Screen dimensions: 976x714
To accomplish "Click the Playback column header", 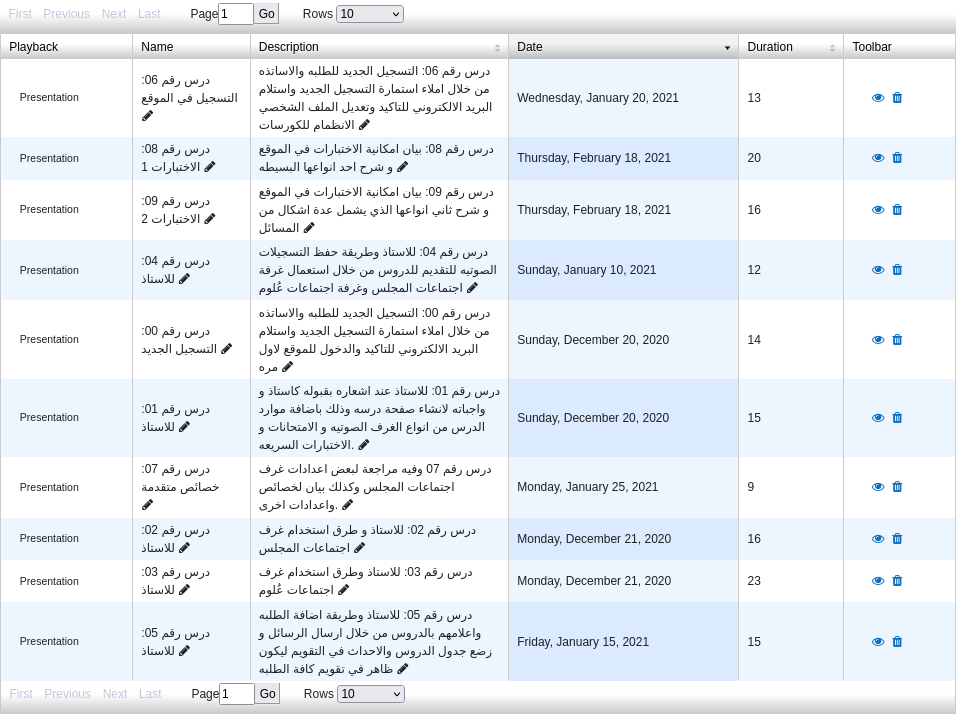I will coord(66,47).
